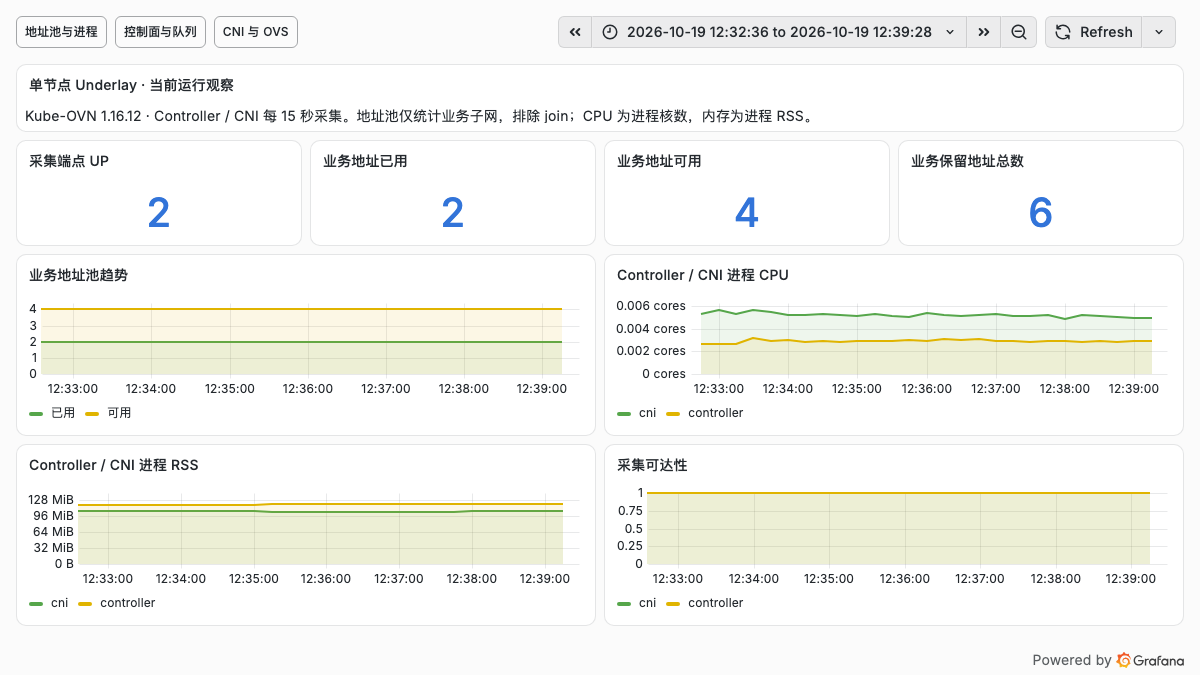The image size is (1200, 675).
Task: Open the 地址池与进程 dashboard link
Action: pyautogui.click(x=62, y=32)
